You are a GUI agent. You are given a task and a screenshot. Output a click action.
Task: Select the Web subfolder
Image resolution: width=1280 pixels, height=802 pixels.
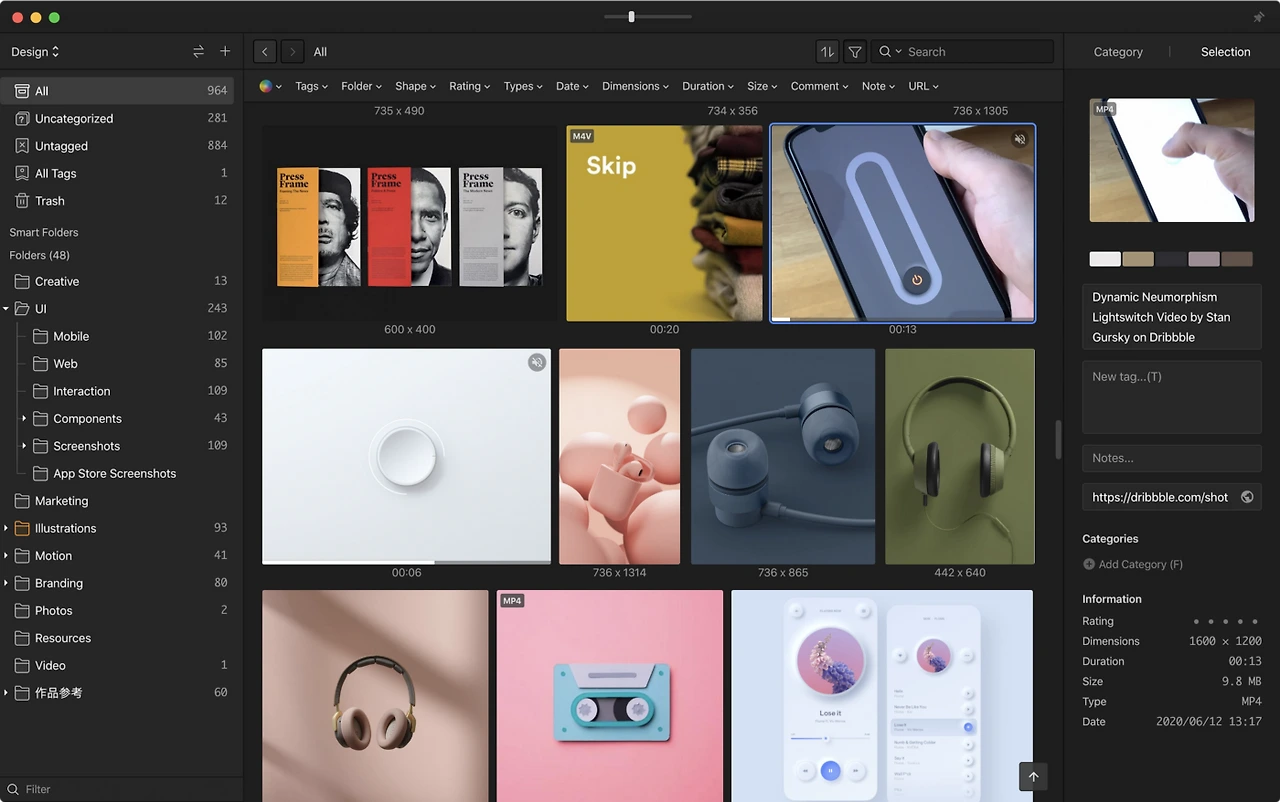pos(118,364)
